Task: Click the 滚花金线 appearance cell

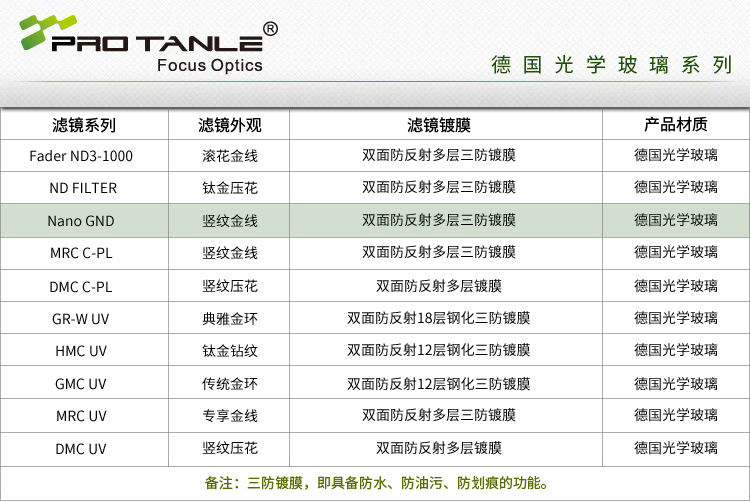Action: pos(230,156)
